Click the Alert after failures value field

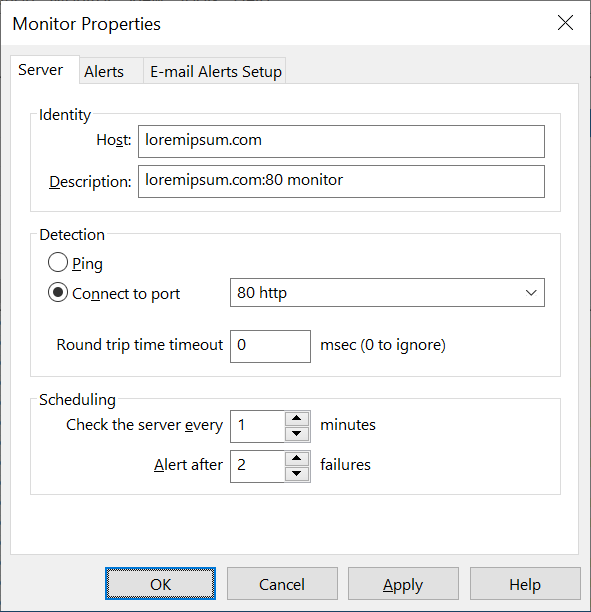click(x=258, y=466)
